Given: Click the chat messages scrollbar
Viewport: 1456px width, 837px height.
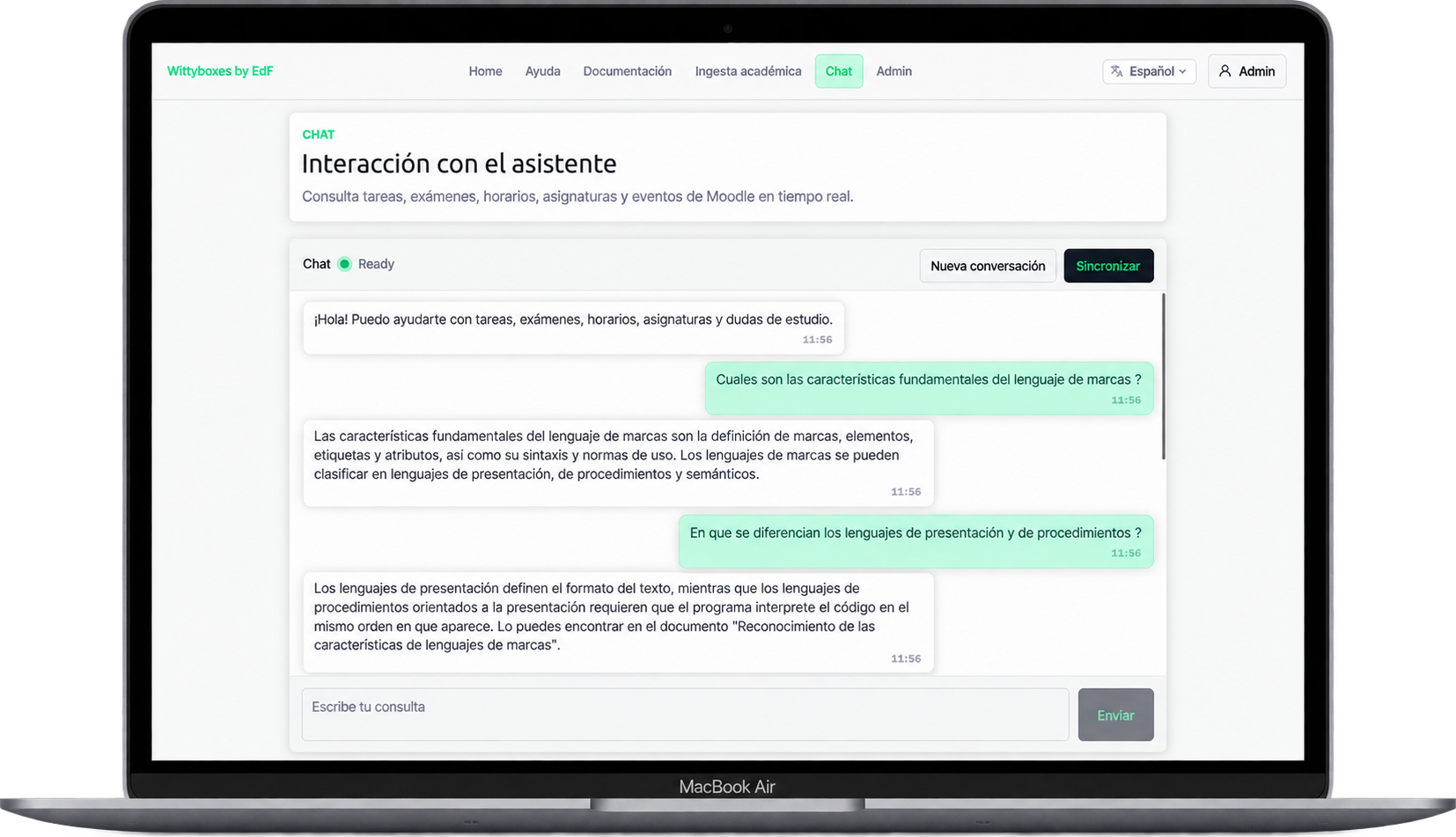Looking at the screenshot, I should pos(1163,376).
